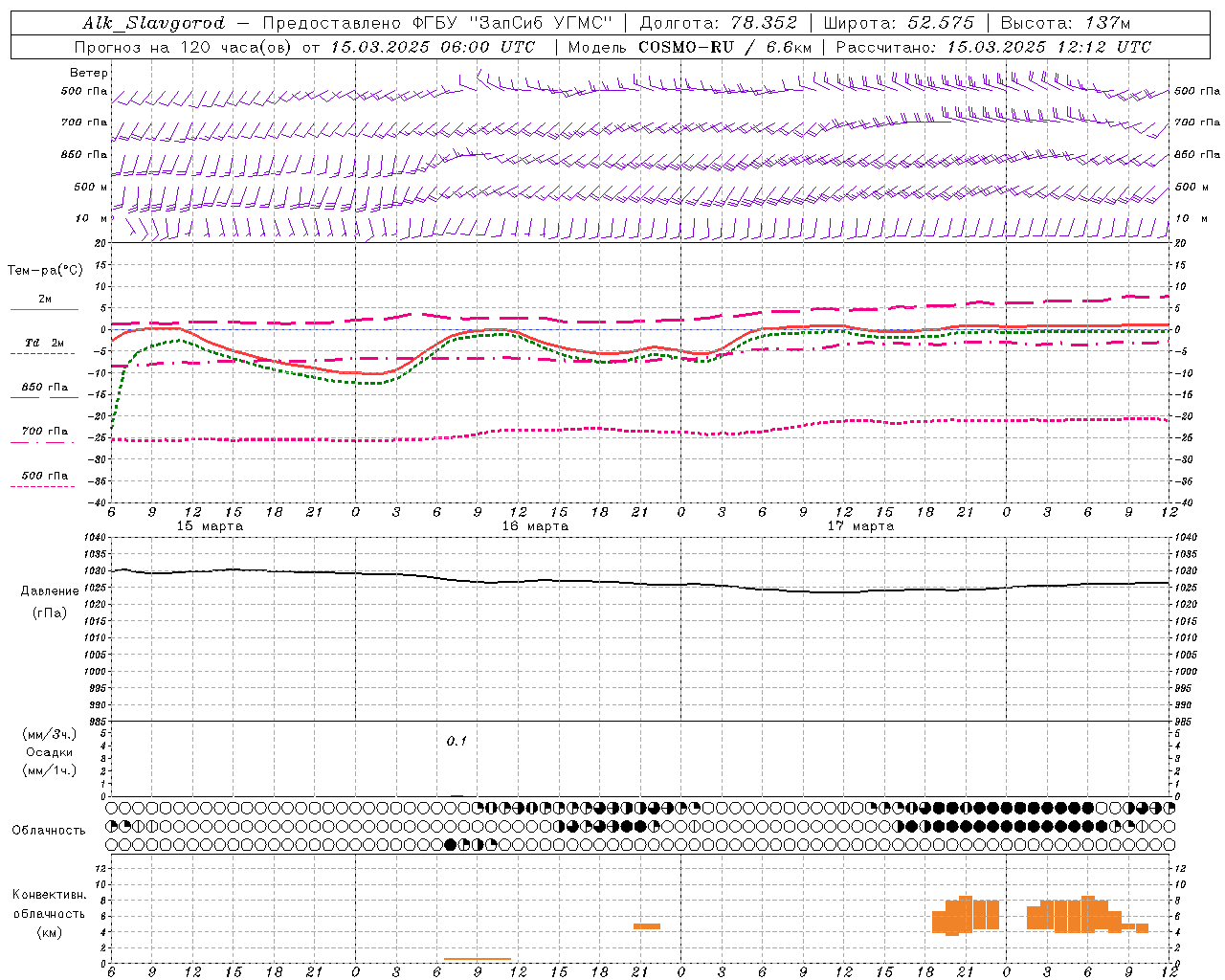Click the 15 марта date label
Viewport: 1225px width, 980px height.
pyautogui.click(x=211, y=526)
